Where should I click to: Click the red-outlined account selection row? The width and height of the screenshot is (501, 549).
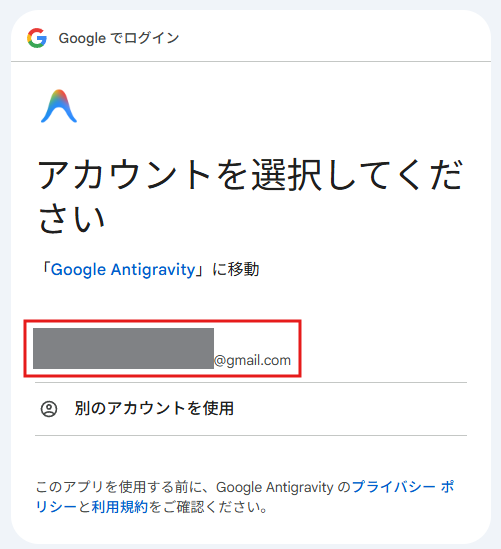(x=162, y=348)
